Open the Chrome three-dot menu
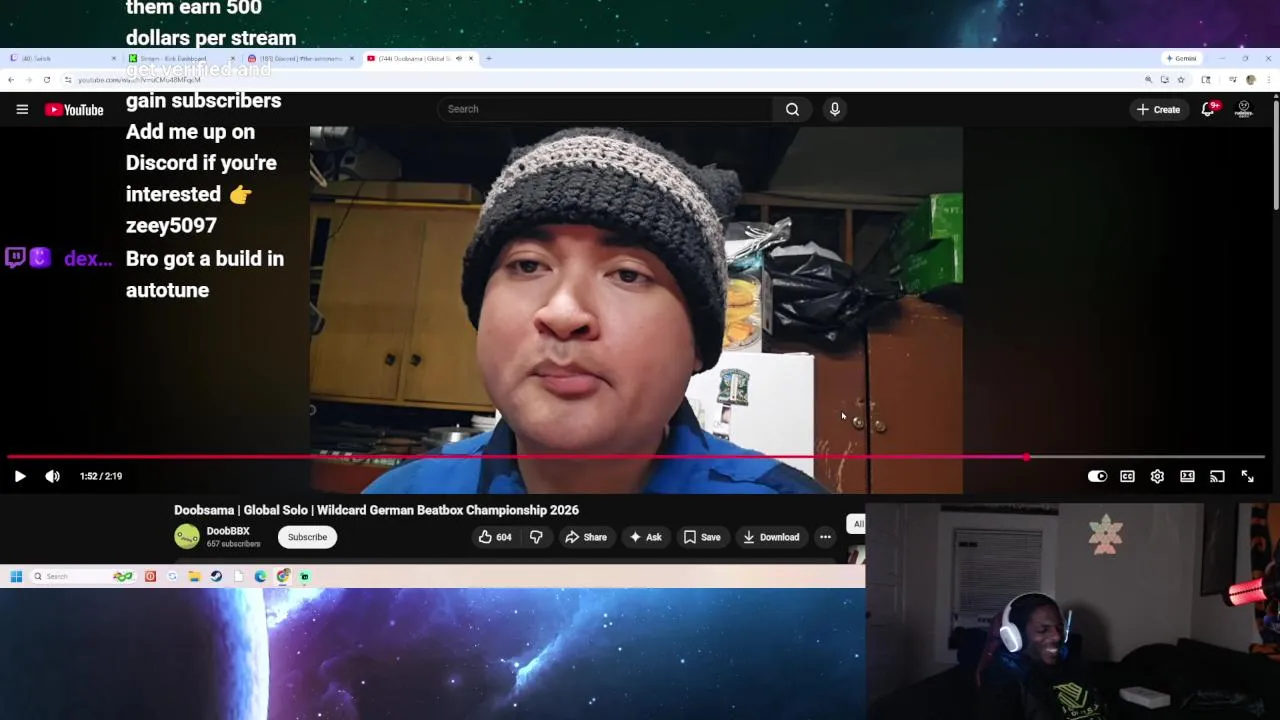 click(1268, 79)
